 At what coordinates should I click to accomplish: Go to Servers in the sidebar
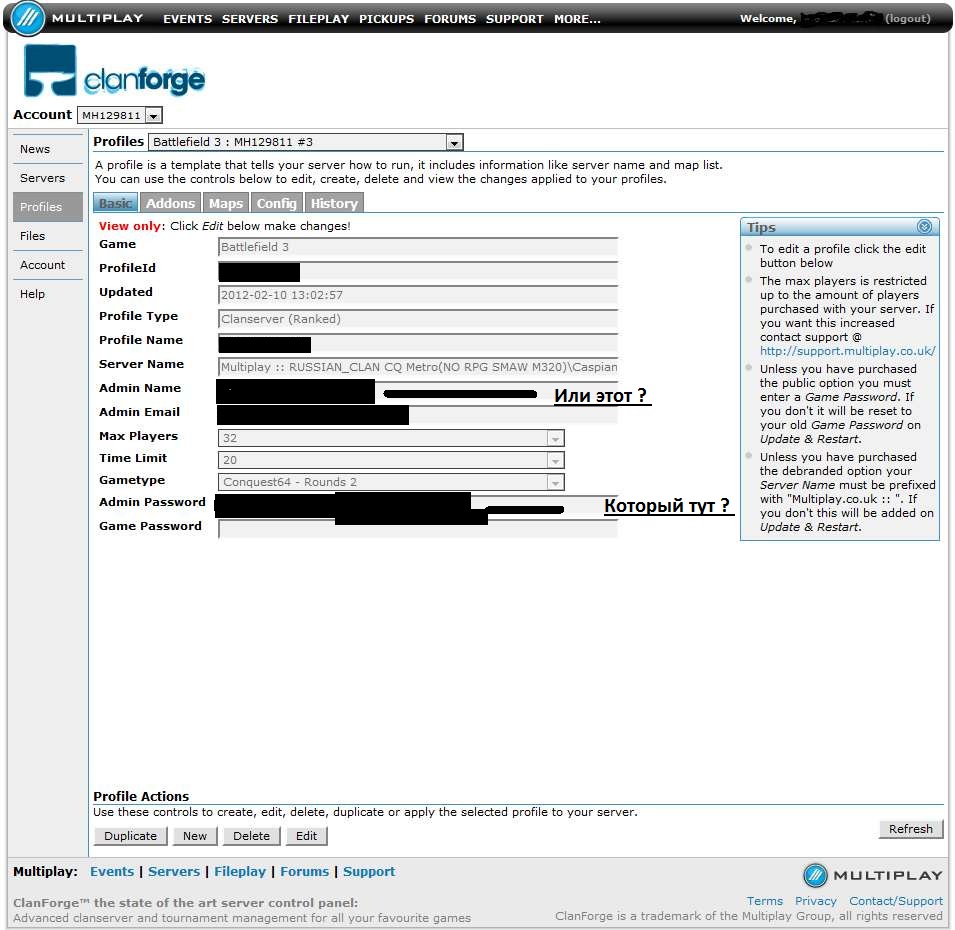[48, 178]
